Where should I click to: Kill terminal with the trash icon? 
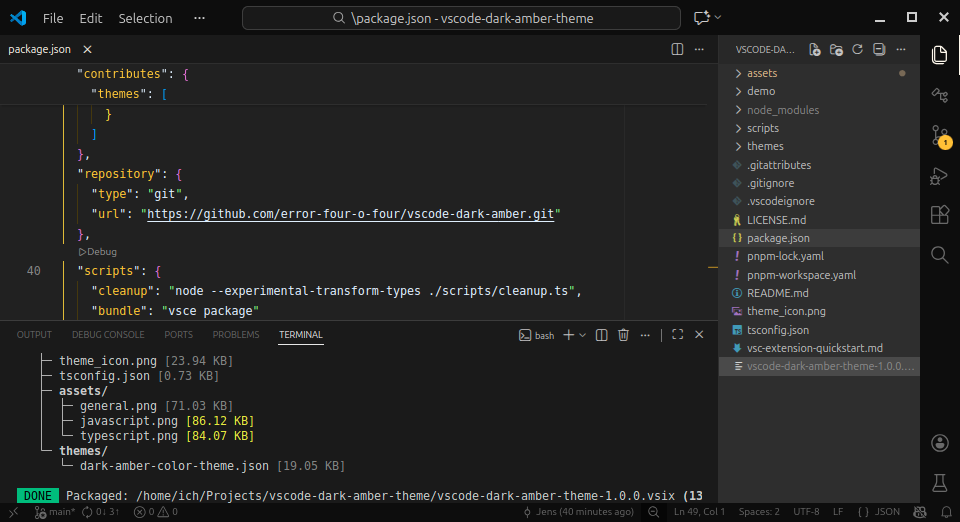623,335
